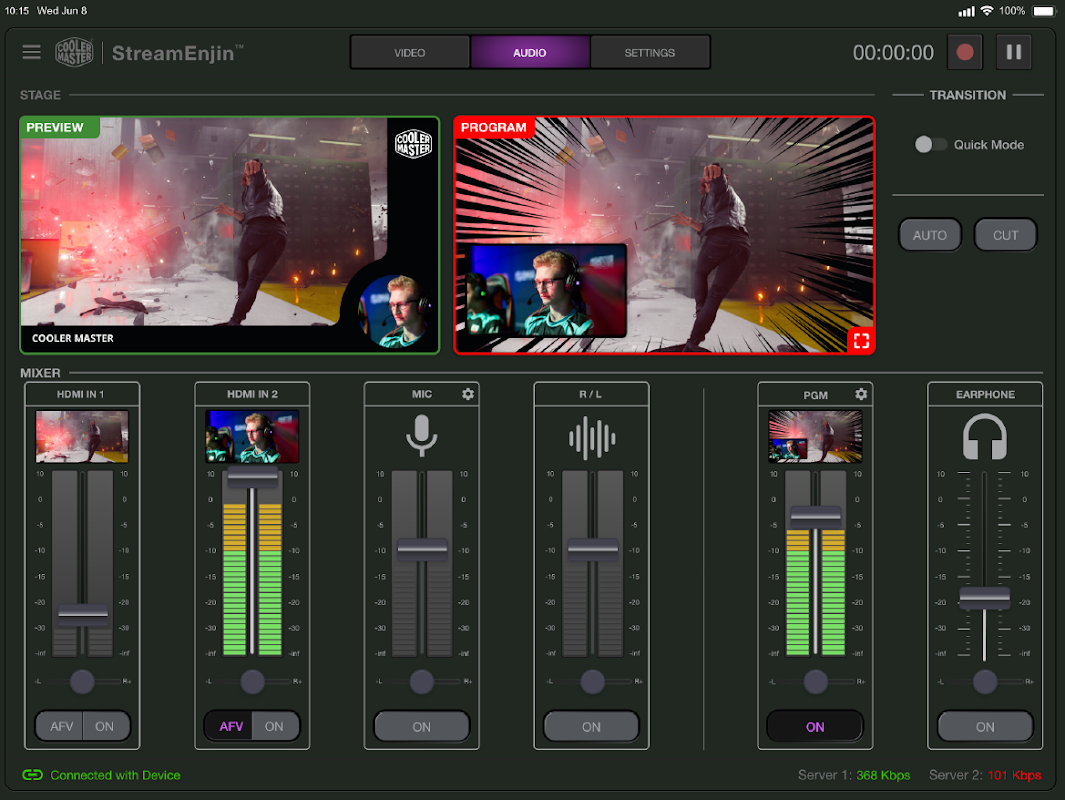The width and height of the screenshot is (1065, 800).
Task: Click the Cooler Master logo in header
Action: (x=74, y=52)
